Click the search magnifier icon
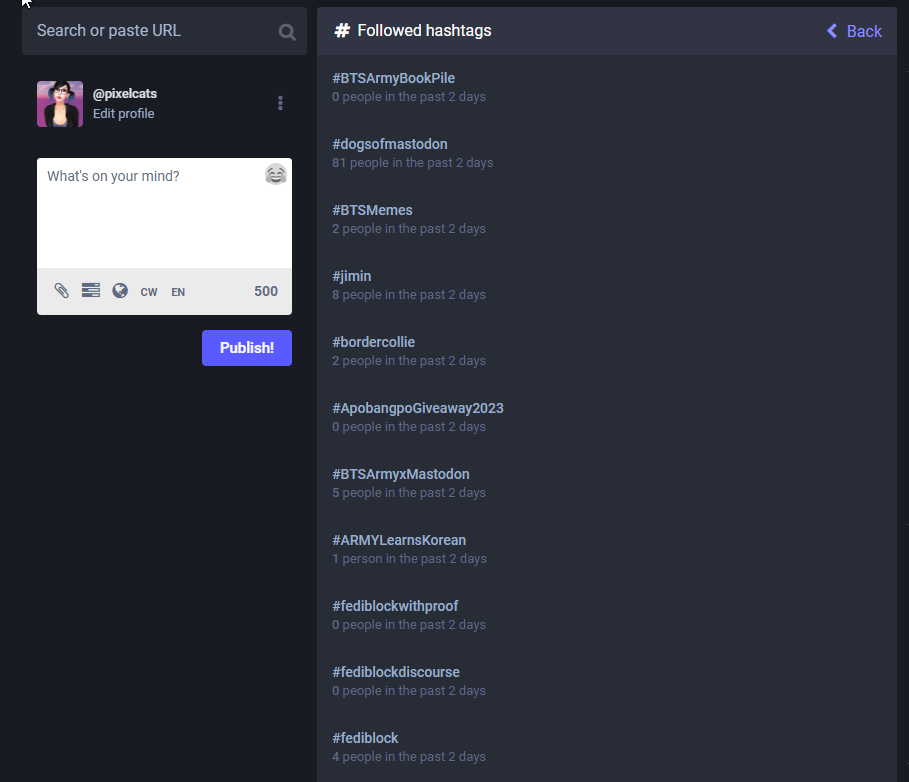The image size is (909, 782). coord(287,32)
